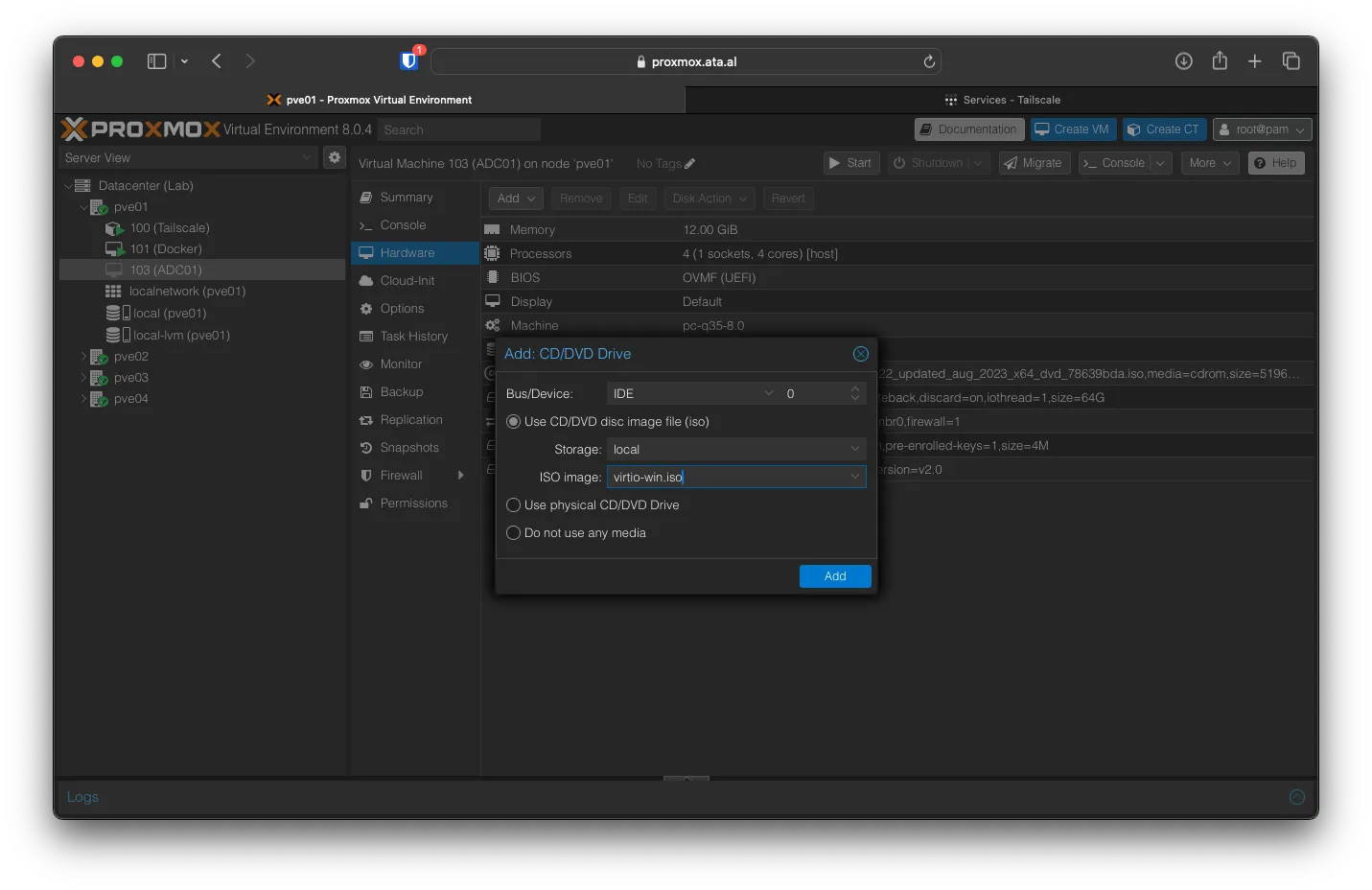Switch to Services - Tailscale tab
Screen dimensions: 1372x890
(x=1002, y=100)
